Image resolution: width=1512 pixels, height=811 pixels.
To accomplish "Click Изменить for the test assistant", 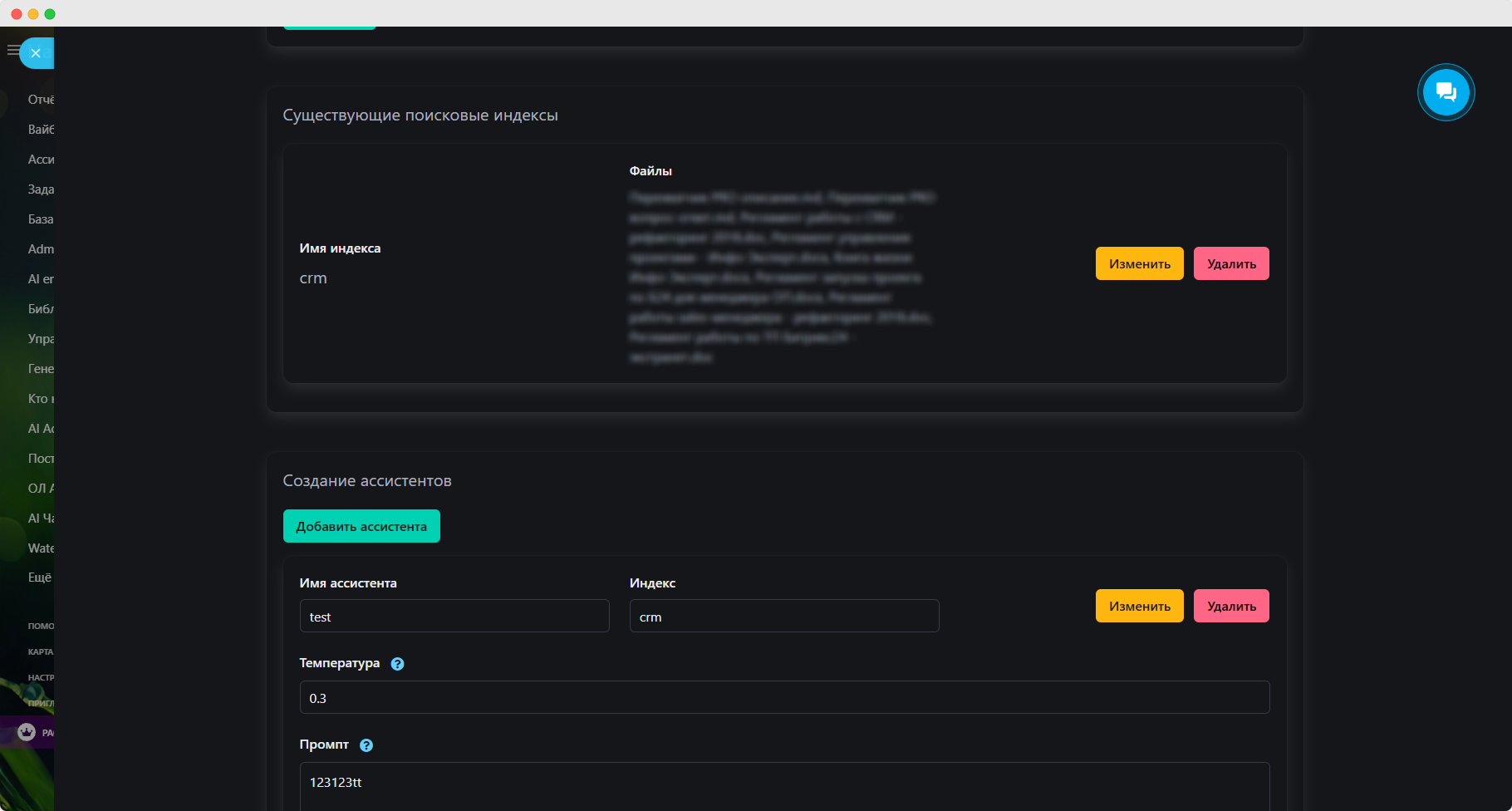I will point(1139,606).
